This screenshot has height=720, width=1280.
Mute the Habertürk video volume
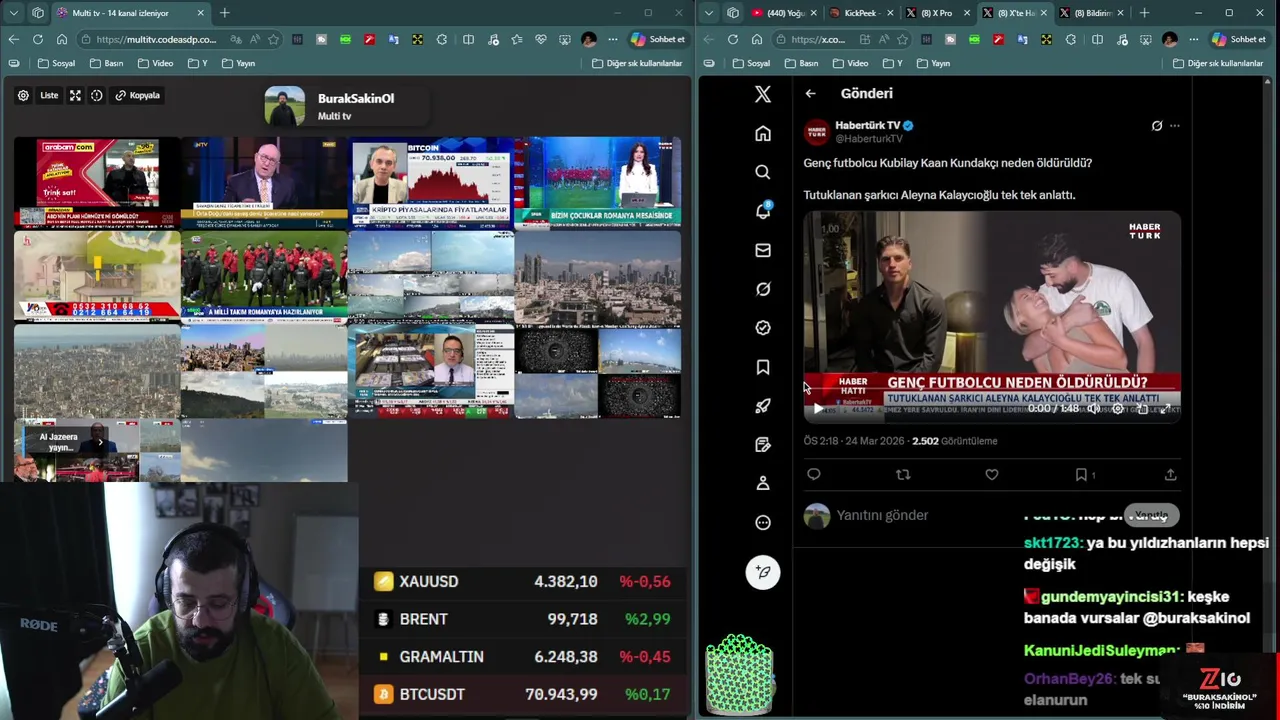click(x=1094, y=408)
